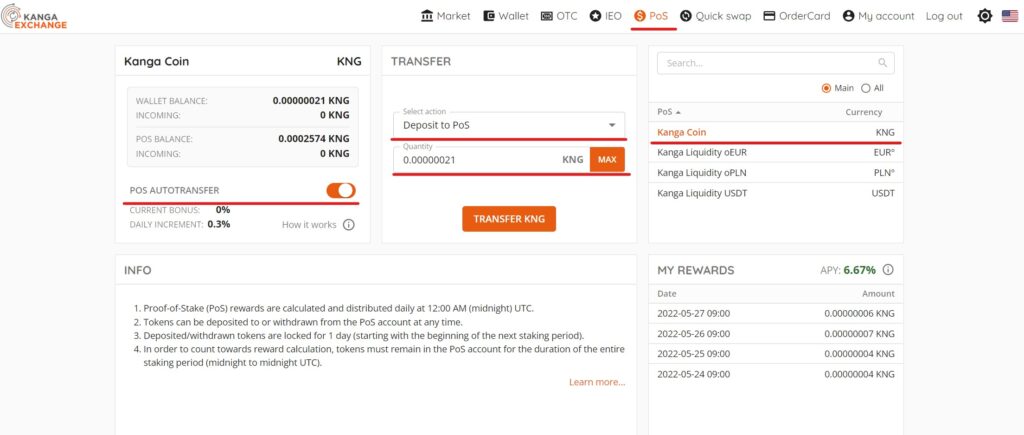This screenshot has height=435, width=1024.
Task: Select Kanga Liquidity oEUR row
Action: 776,152
